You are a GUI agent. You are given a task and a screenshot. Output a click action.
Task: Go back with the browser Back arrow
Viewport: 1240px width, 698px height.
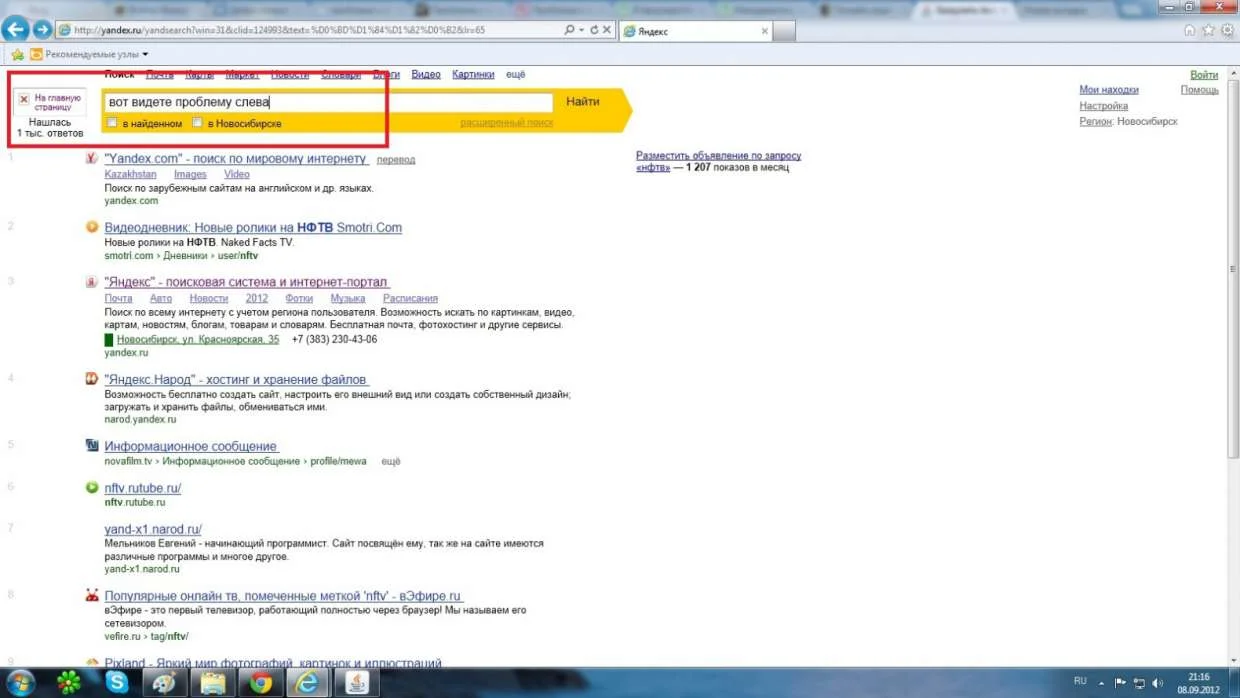pos(15,30)
